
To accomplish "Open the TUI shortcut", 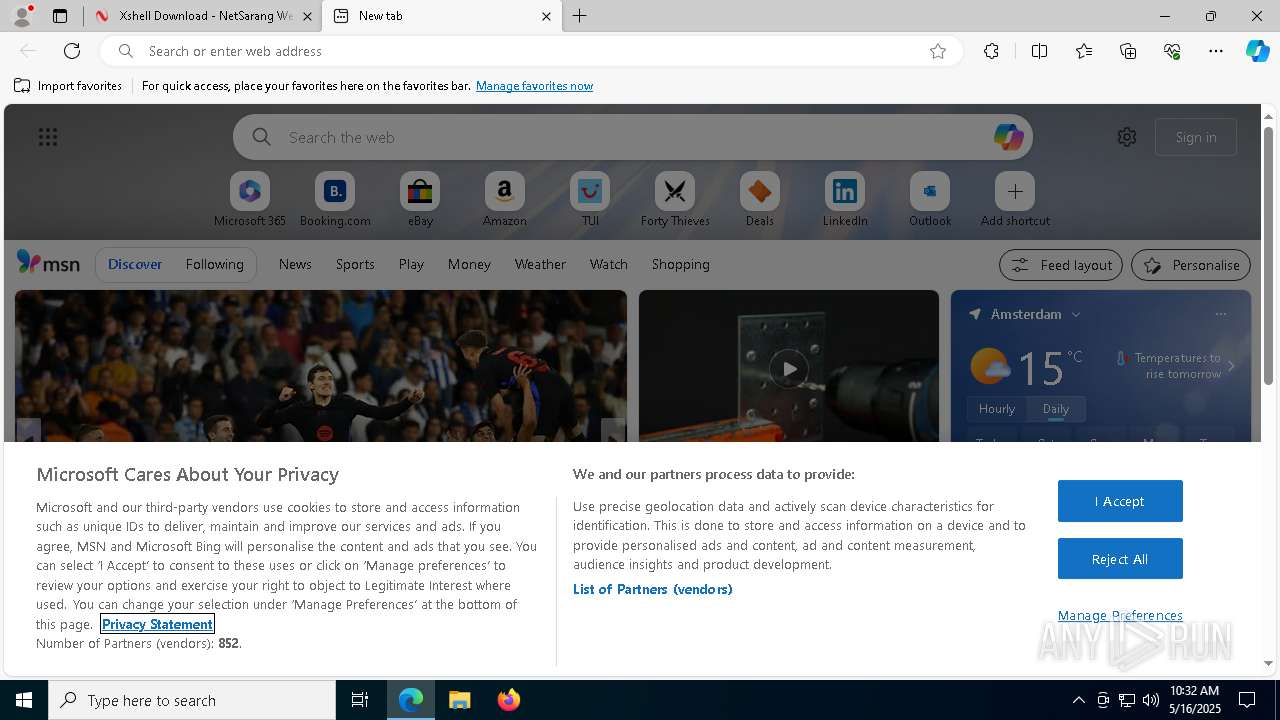I will [x=590, y=200].
